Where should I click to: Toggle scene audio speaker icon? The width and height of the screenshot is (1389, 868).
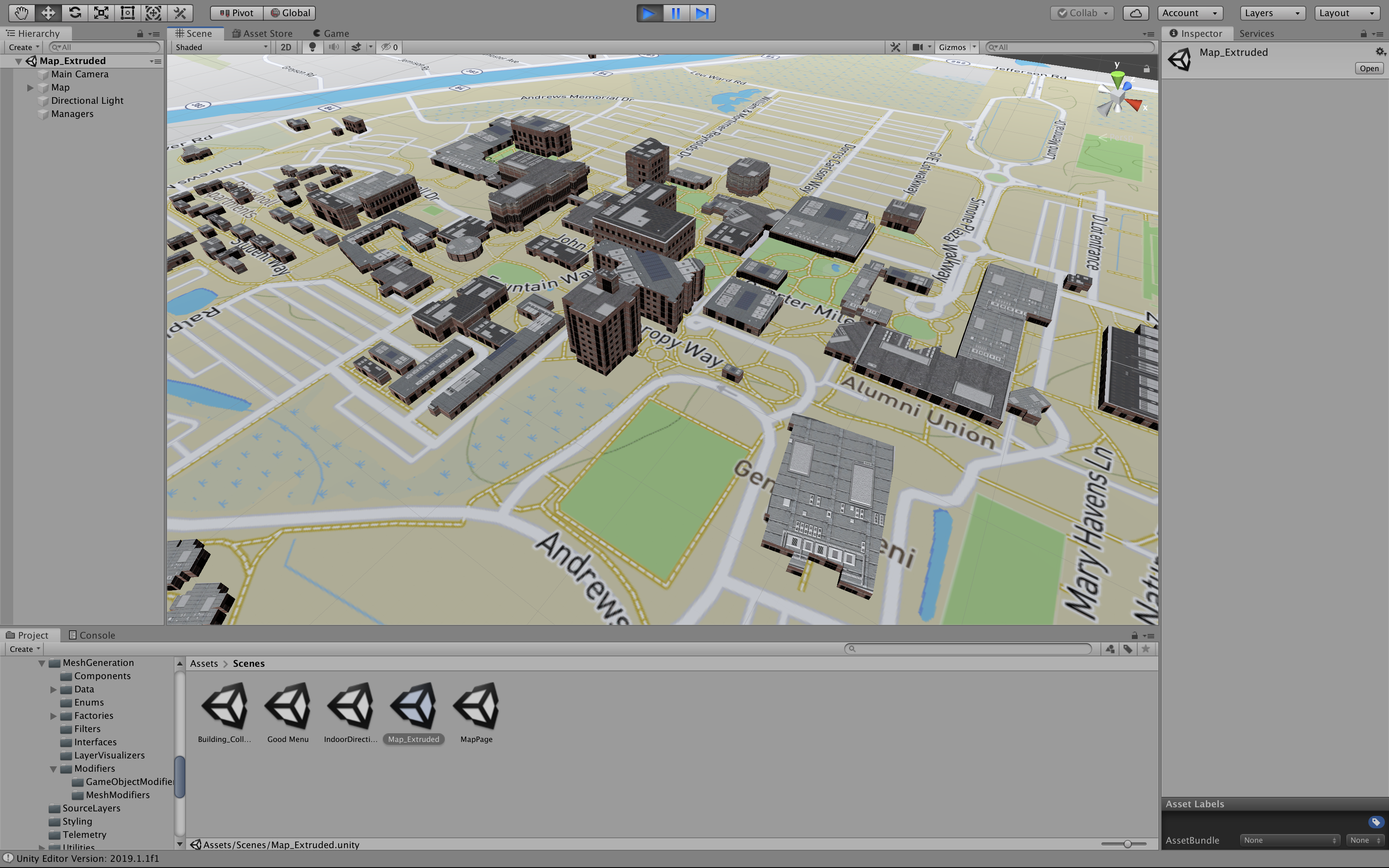[x=334, y=47]
